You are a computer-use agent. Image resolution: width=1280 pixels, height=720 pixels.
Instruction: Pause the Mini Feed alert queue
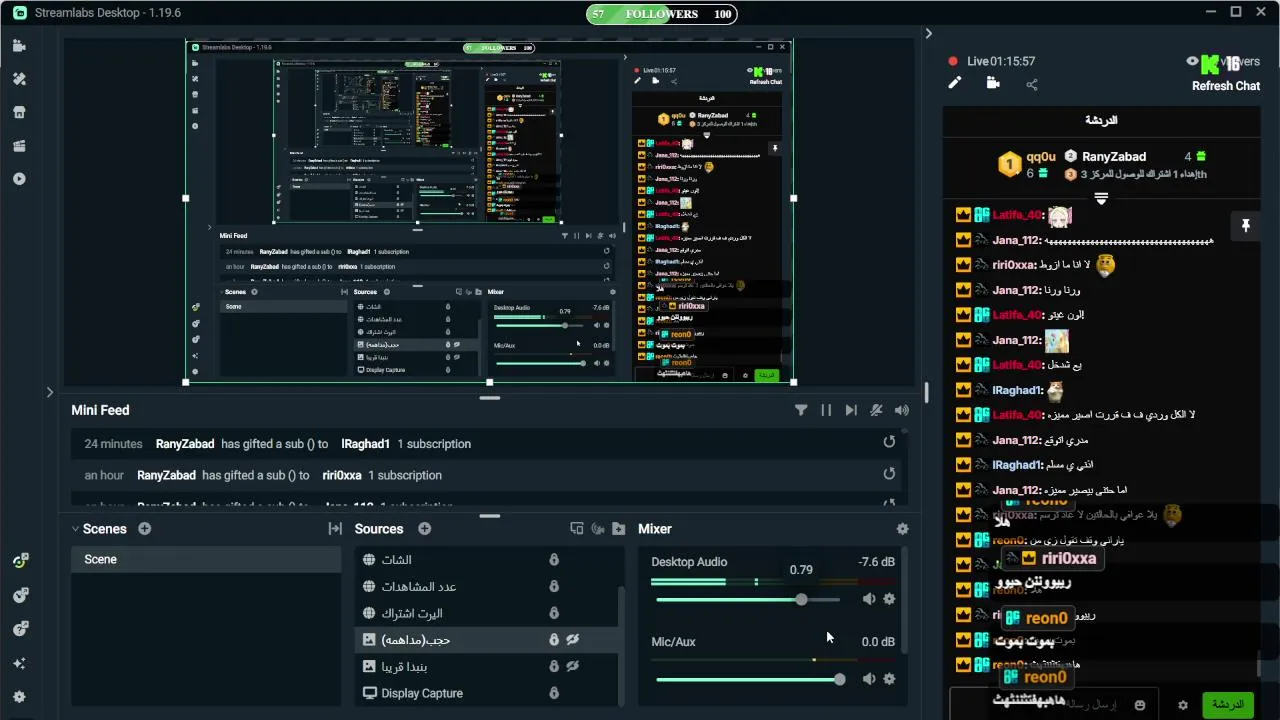826,410
